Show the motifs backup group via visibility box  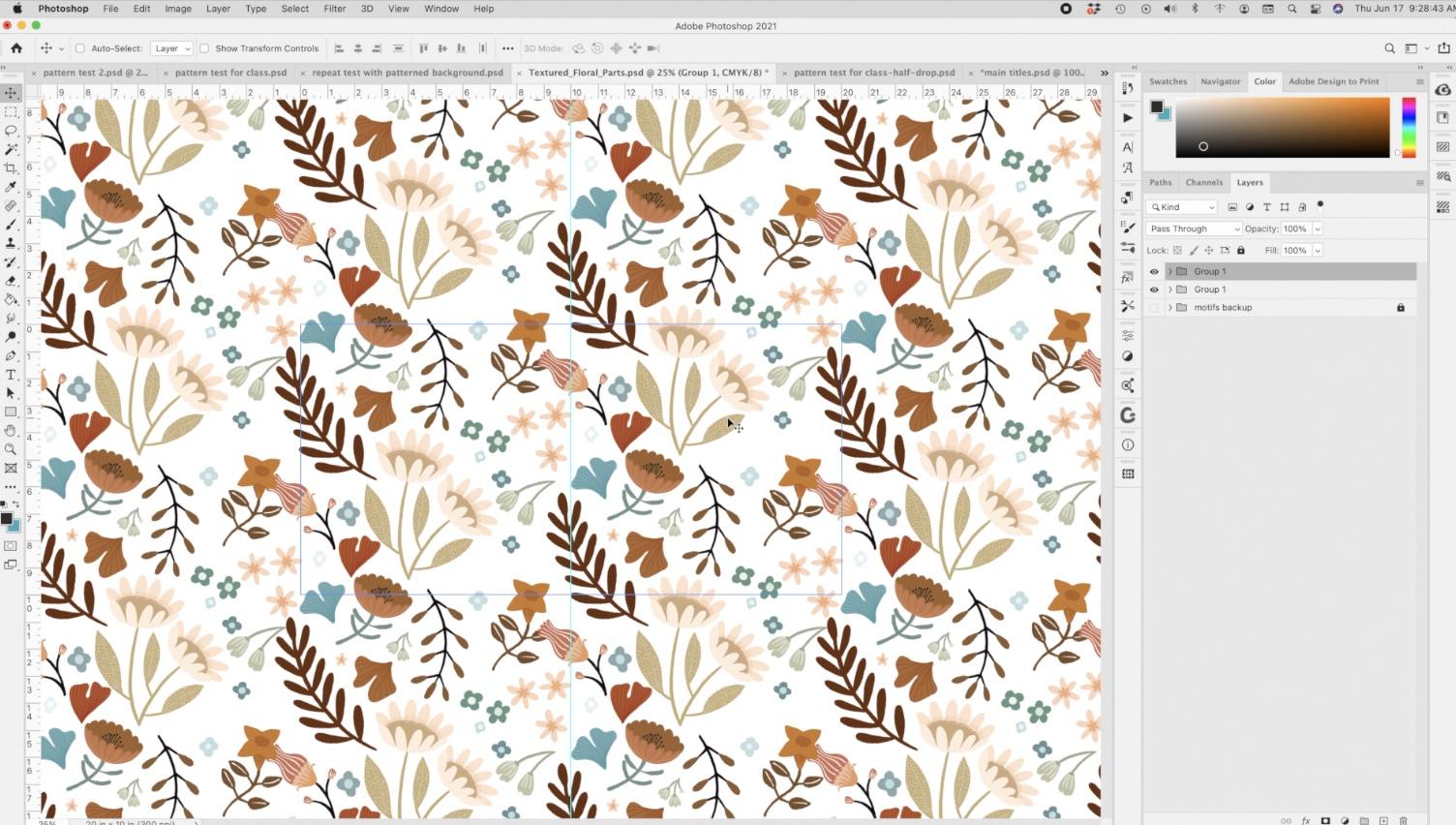click(1154, 308)
